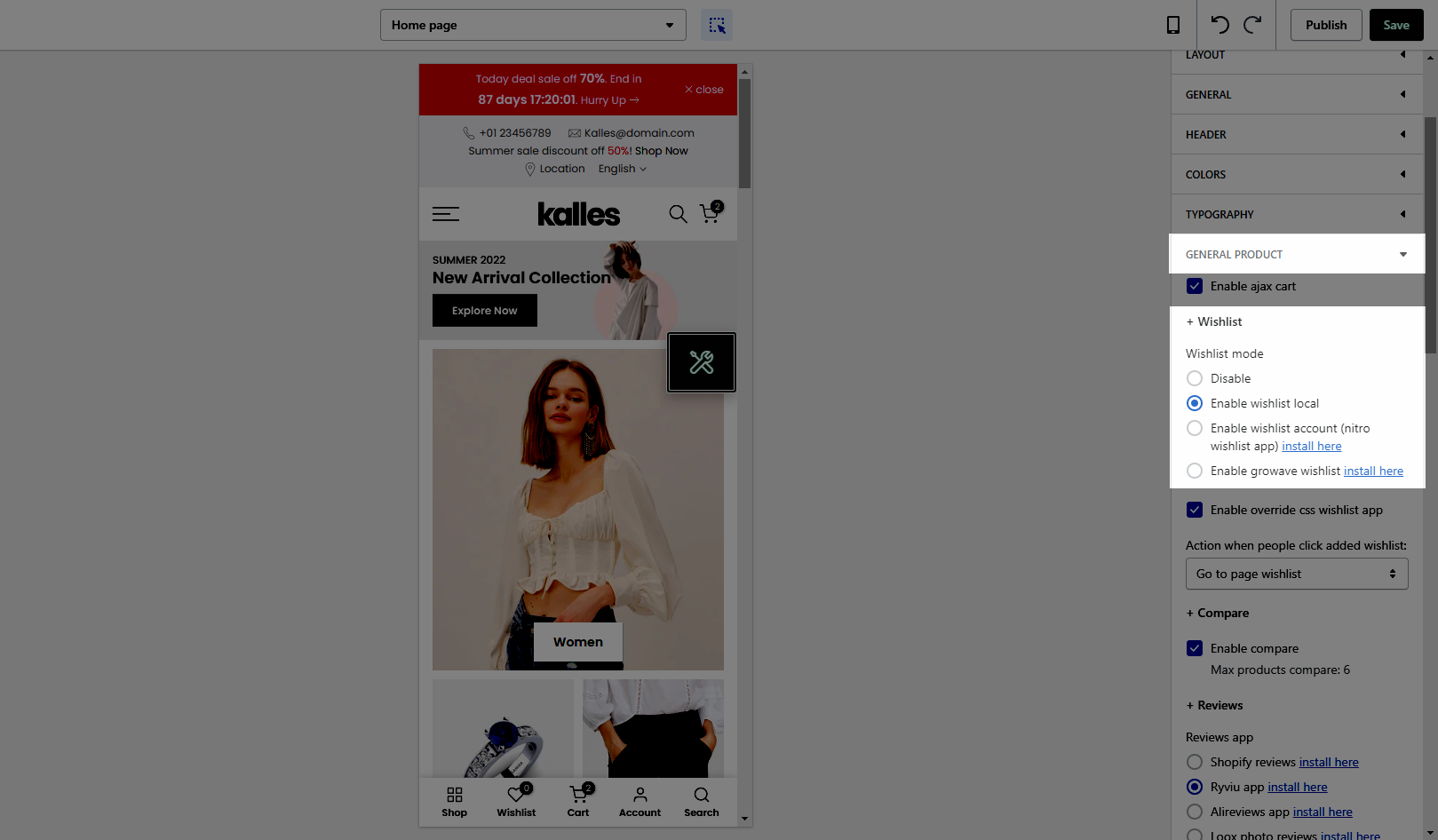
Task: Open Ryviu app install here link
Action: click(x=1298, y=787)
